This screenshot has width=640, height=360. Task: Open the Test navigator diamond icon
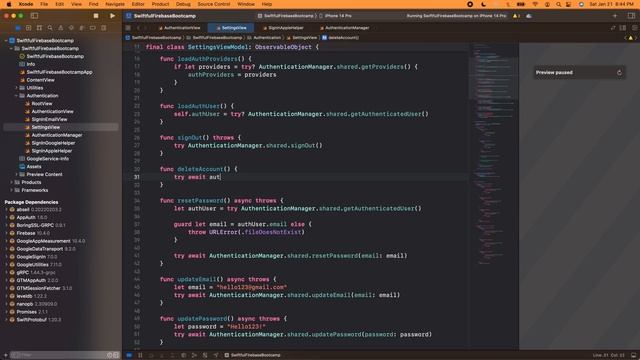pyautogui.click(x=71, y=28)
